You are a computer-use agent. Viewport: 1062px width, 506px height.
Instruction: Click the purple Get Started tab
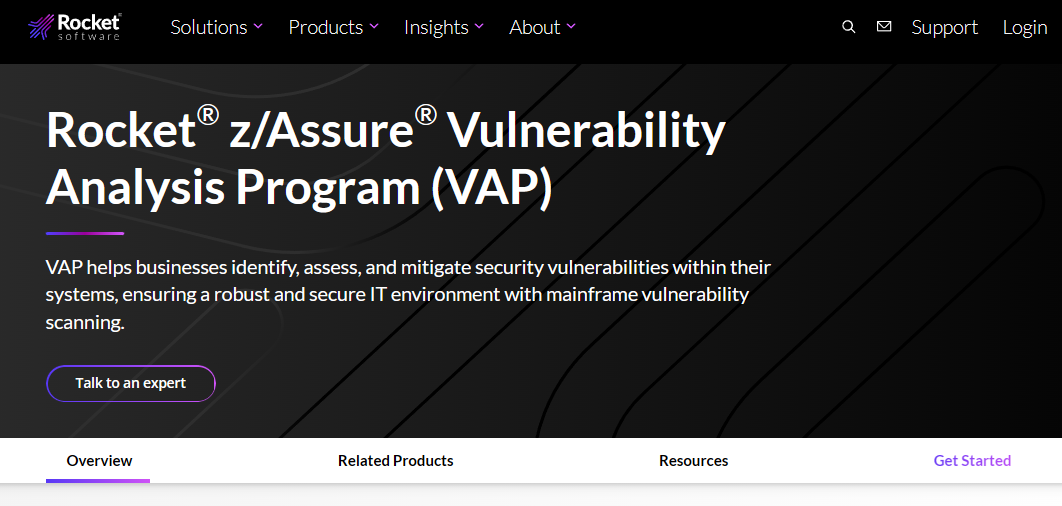point(972,461)
